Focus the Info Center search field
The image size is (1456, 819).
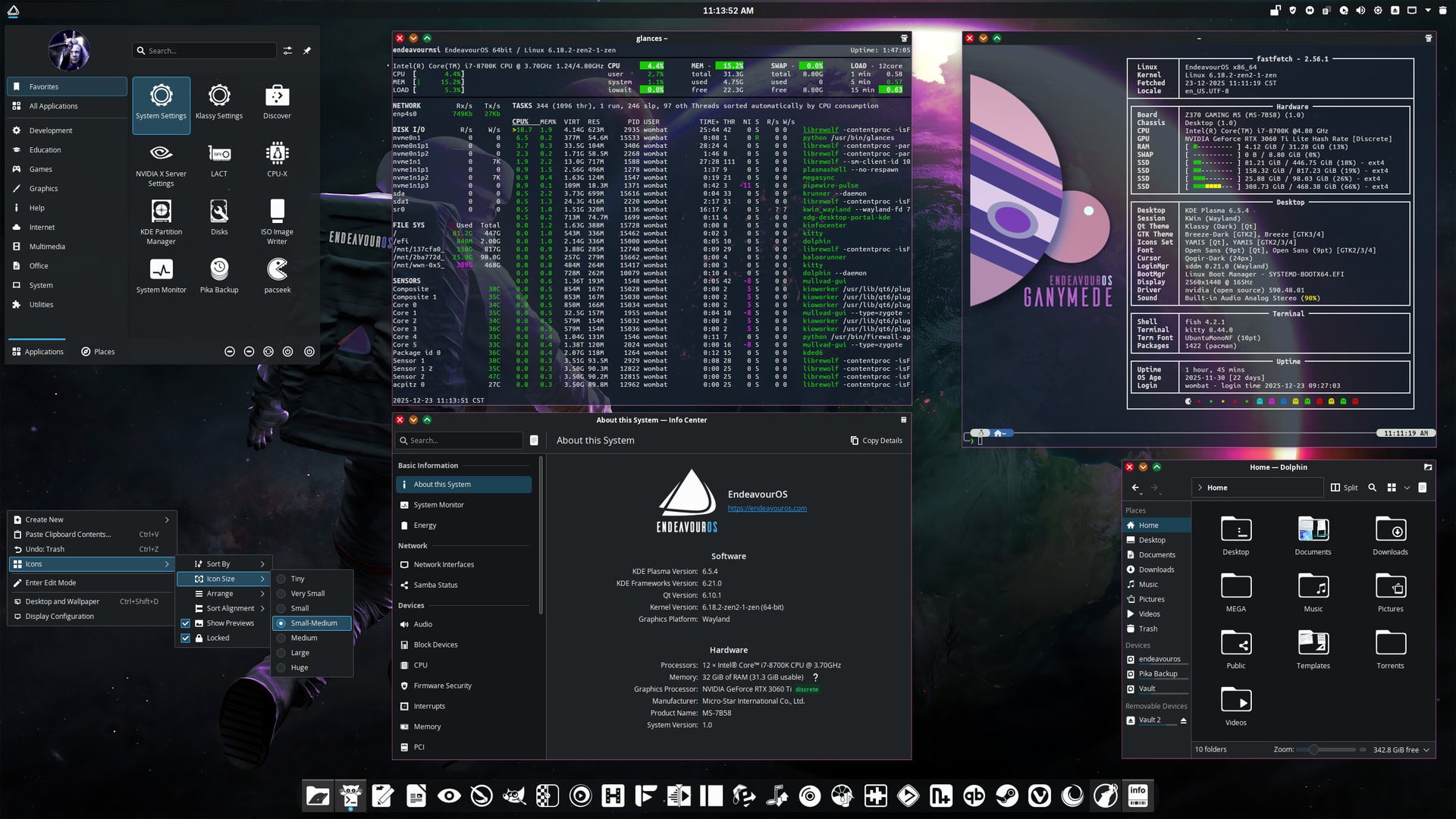[x=460, y=441]
